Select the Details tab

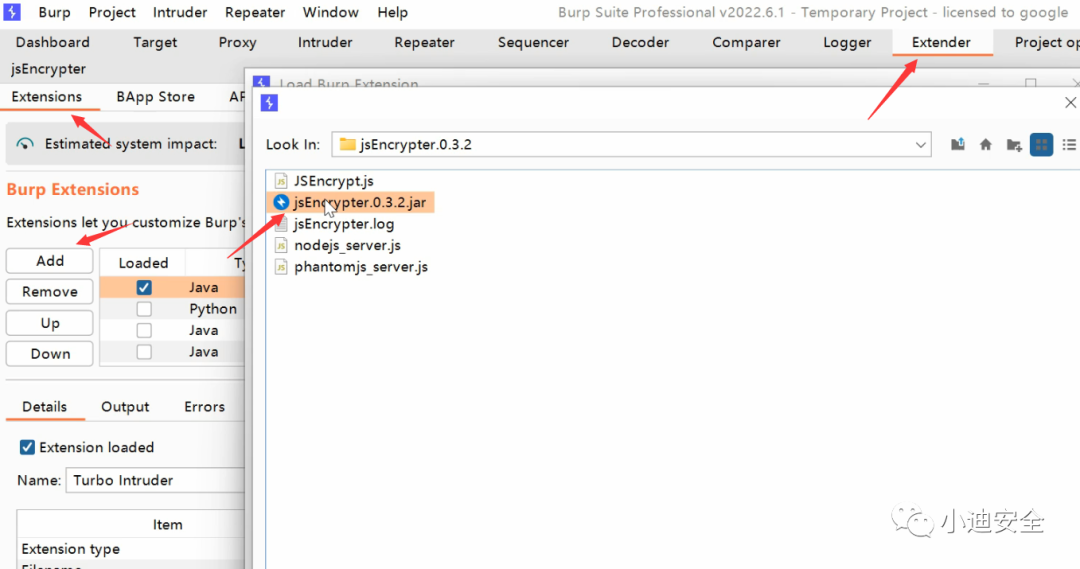tap(45, 406)
